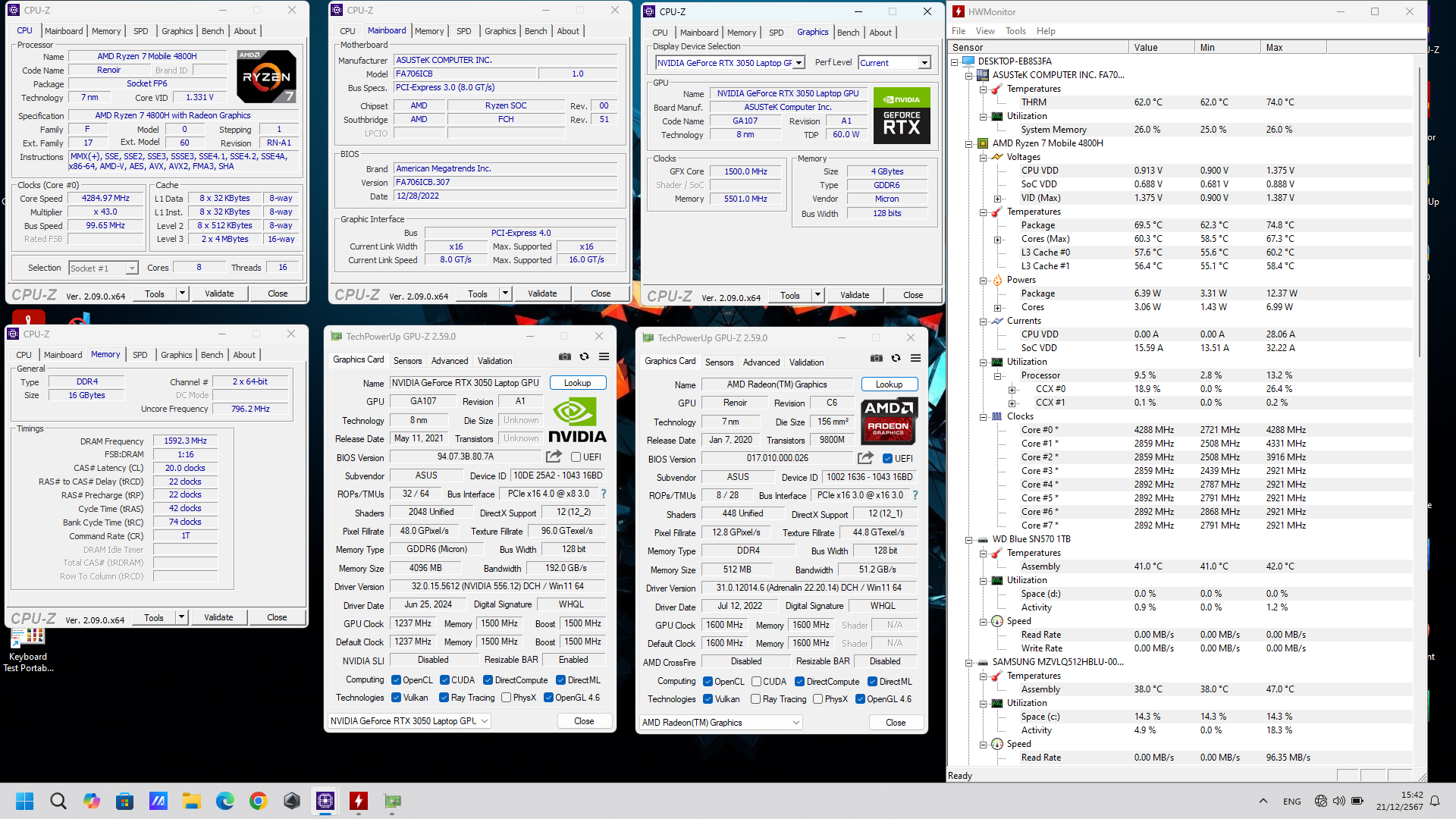Switch to Advanced tab in AMD Radeon GPU-Z

point(761,362)
